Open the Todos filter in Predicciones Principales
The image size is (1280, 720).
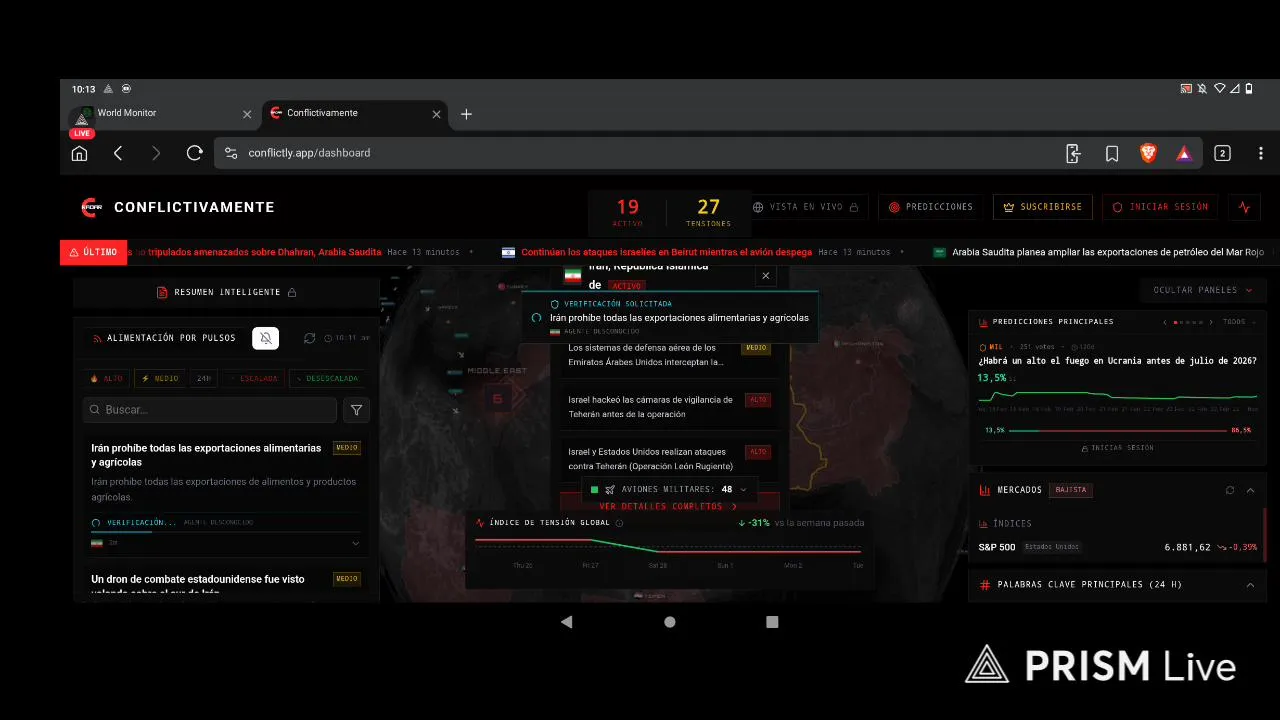point(1237,322)
